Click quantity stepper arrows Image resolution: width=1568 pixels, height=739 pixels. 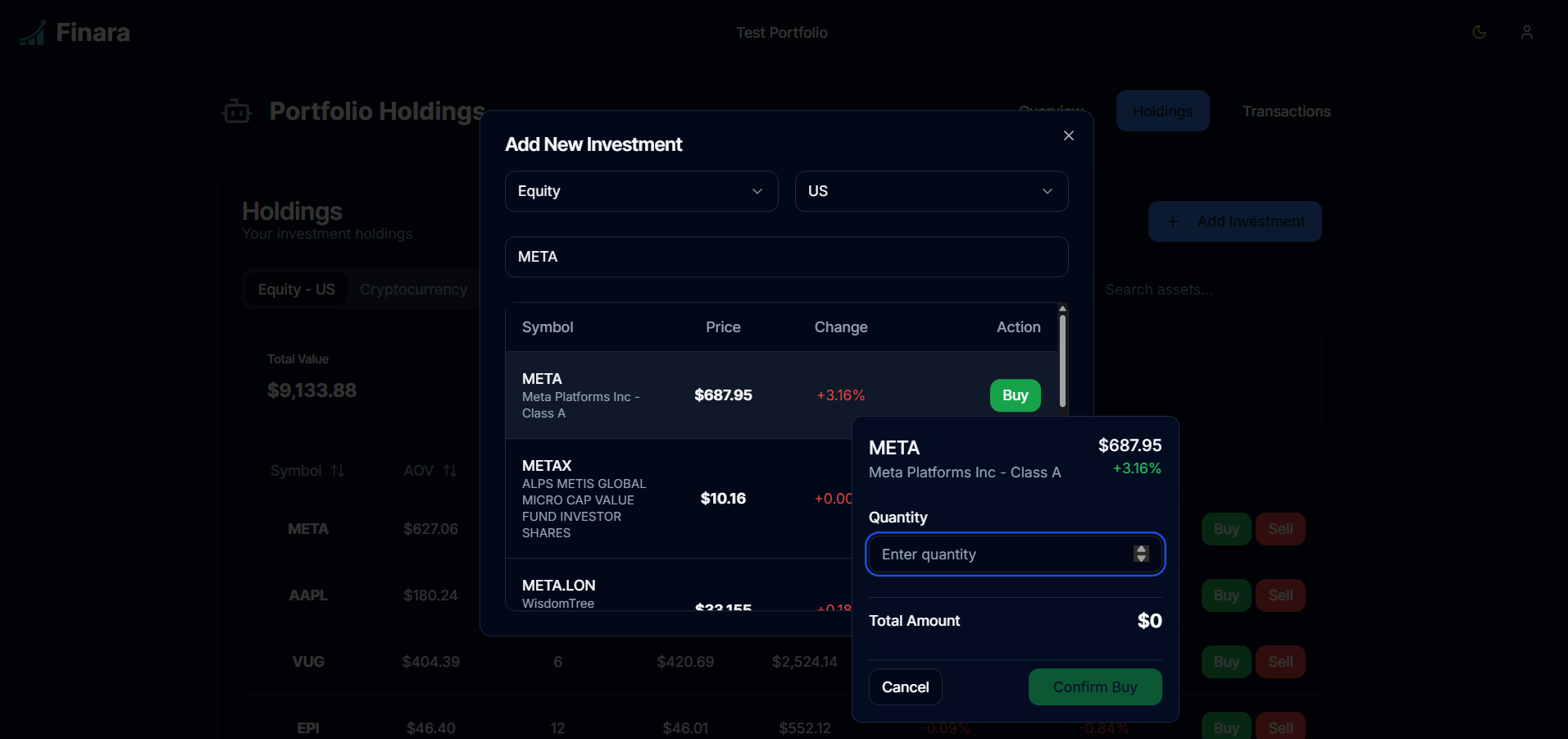point(1141,554)
